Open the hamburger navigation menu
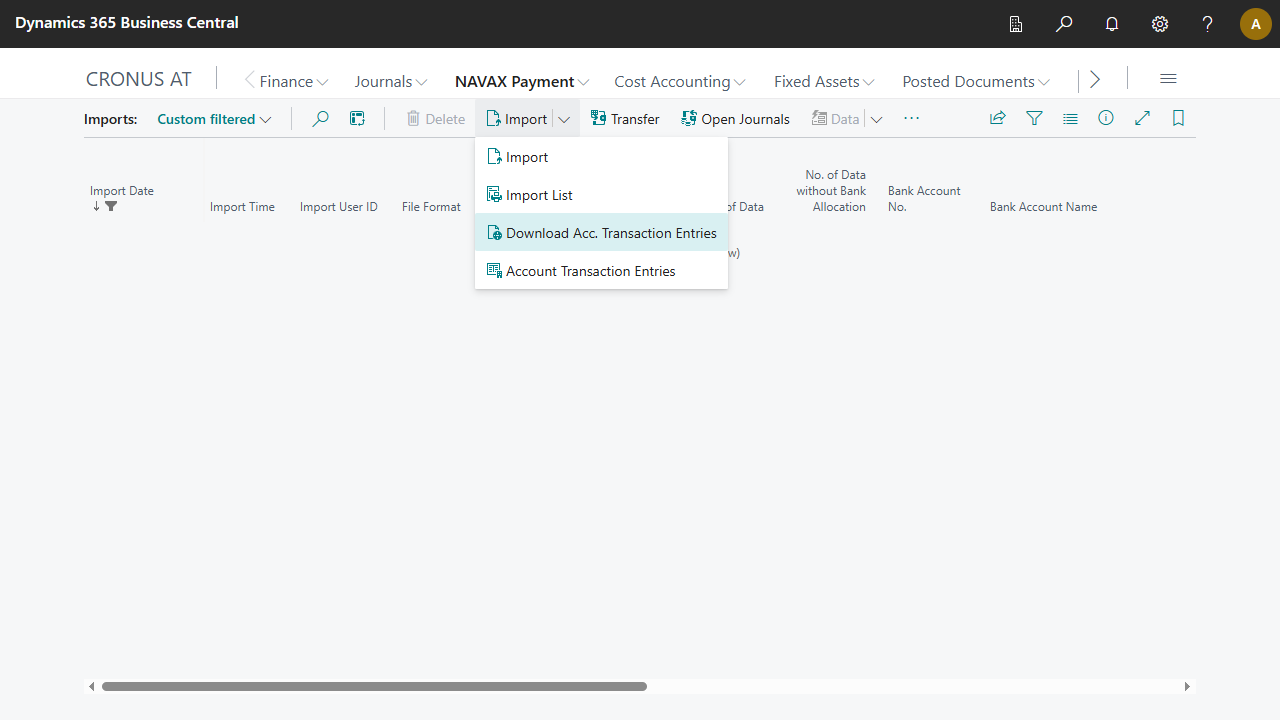The width and height of the screenshot is (1280, 720). (x=1168, y=79)
